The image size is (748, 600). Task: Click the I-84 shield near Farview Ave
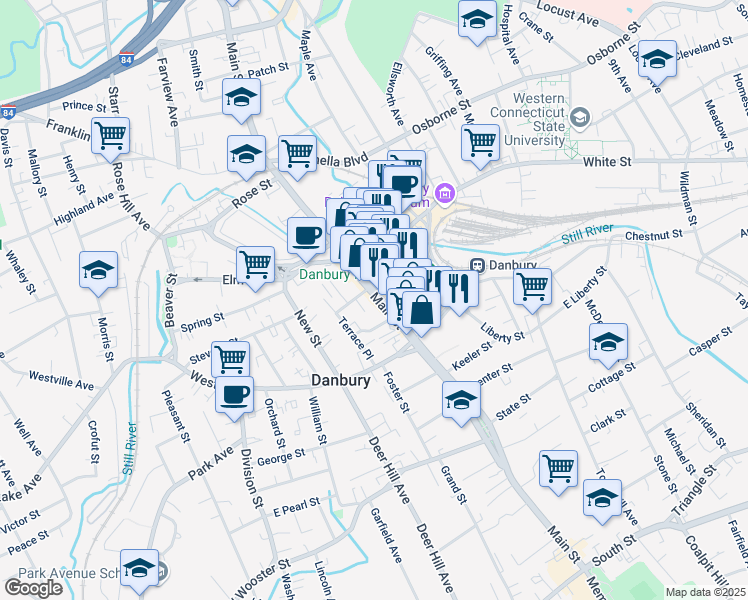pos(126,59)
